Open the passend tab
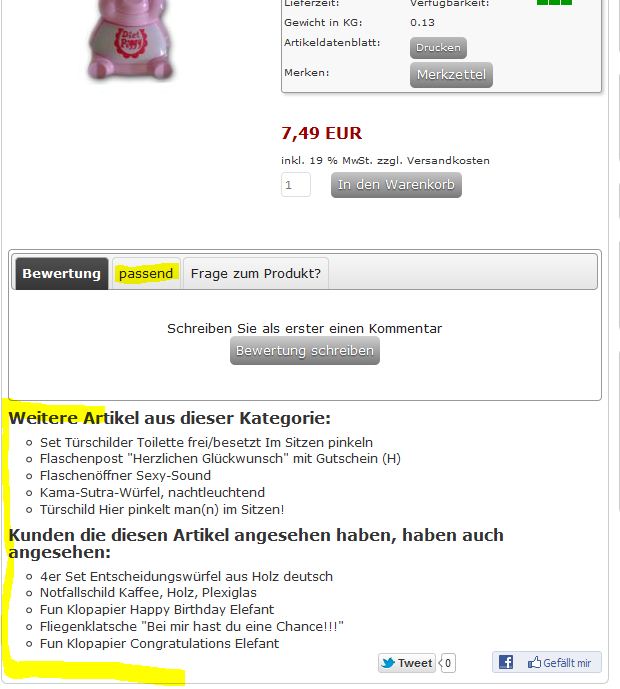The width and height of the screenshot is (620, 689). pos(146,273)
